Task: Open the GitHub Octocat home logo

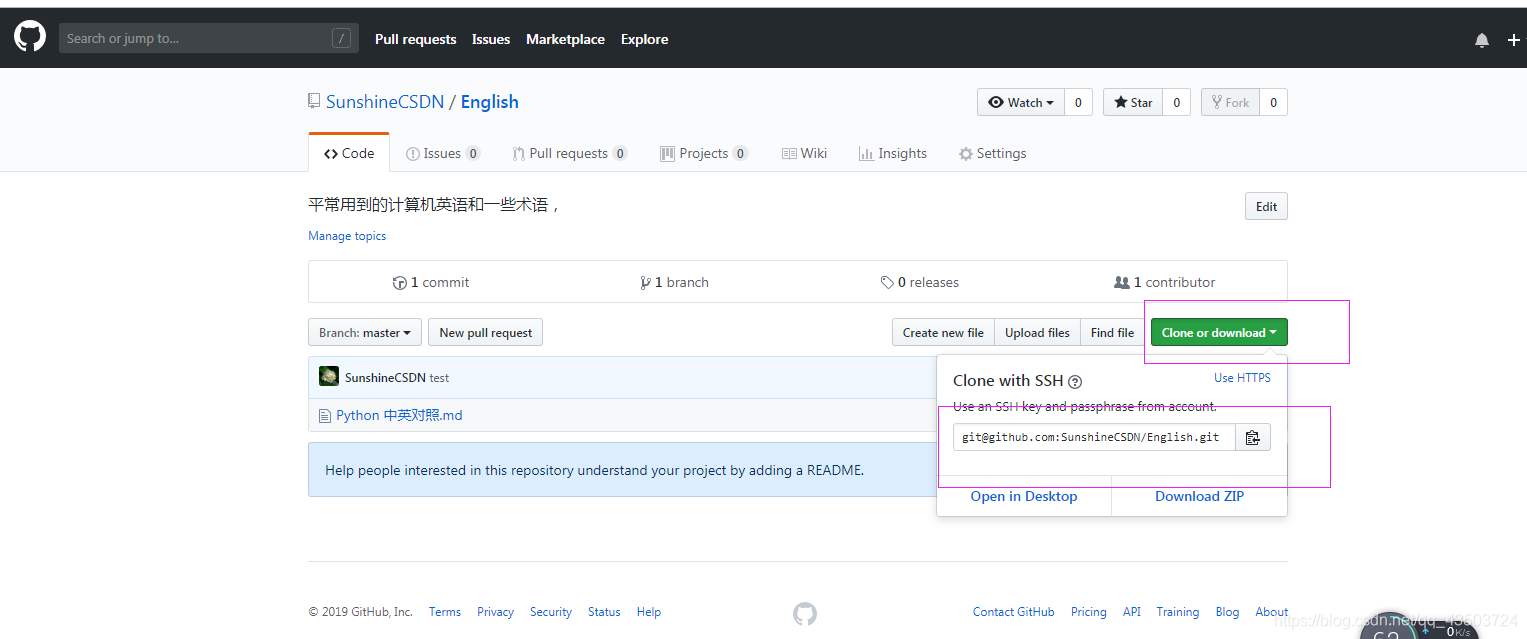Action: tap(30, 37)
